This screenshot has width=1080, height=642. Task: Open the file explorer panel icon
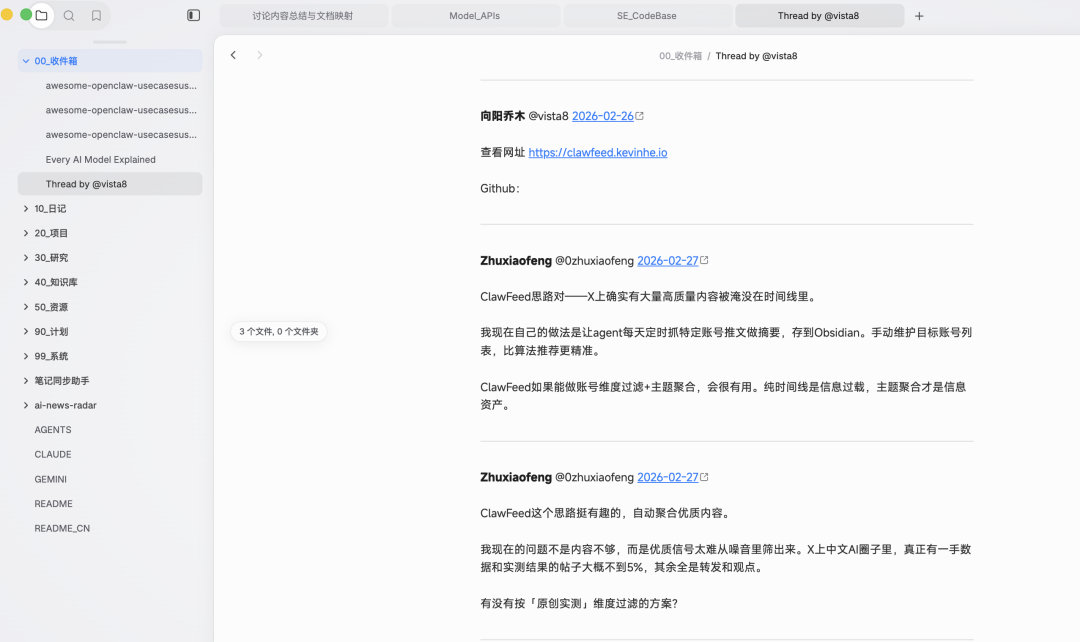pos(41,16)
